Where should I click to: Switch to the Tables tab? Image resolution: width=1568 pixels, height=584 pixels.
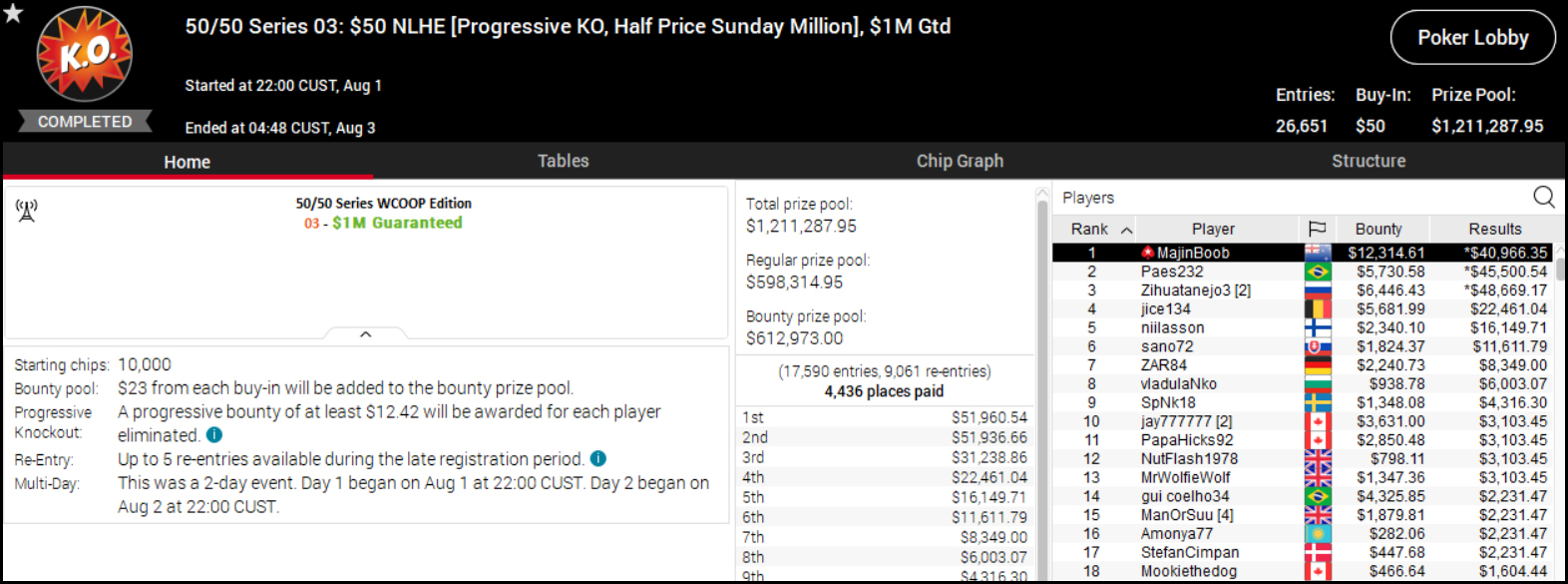pos(563,161)
